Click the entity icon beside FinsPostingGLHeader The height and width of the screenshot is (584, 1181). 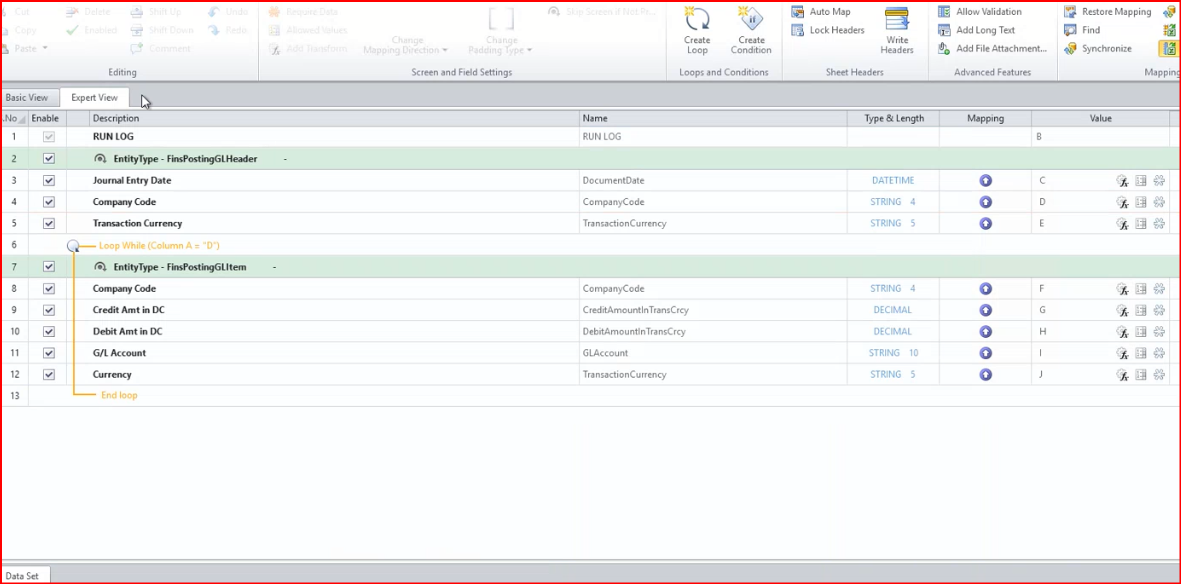click(100, 159)
